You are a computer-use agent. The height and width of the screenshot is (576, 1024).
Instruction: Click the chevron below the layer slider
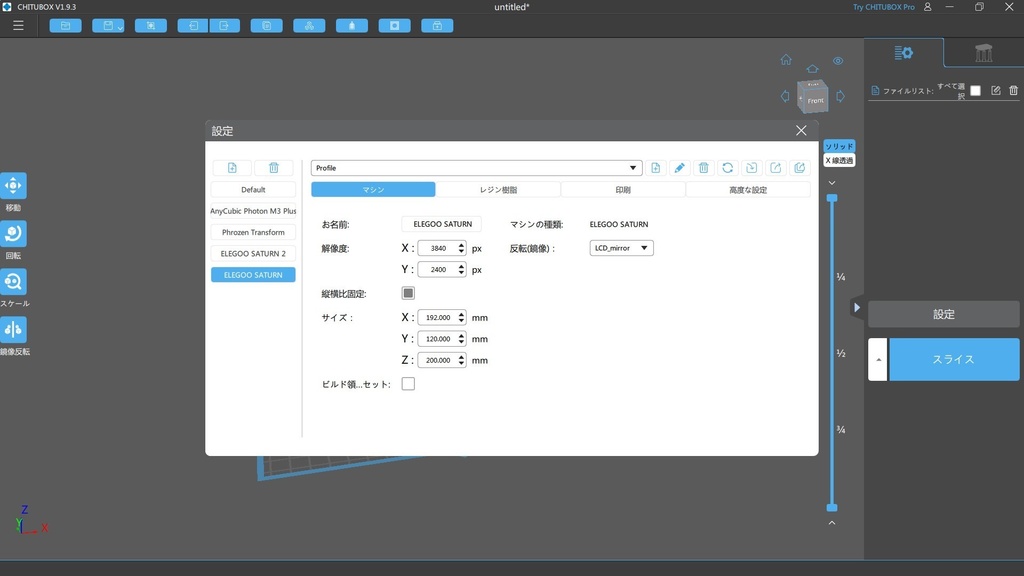832,523
